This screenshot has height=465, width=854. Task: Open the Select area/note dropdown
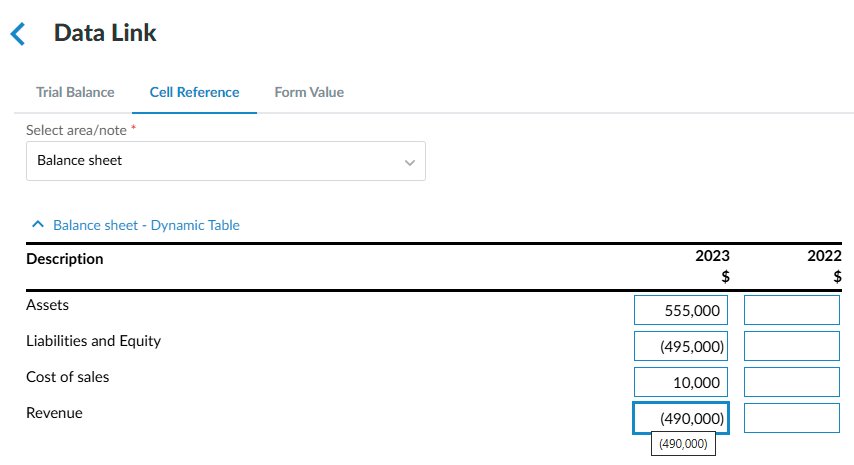(225, 161)
